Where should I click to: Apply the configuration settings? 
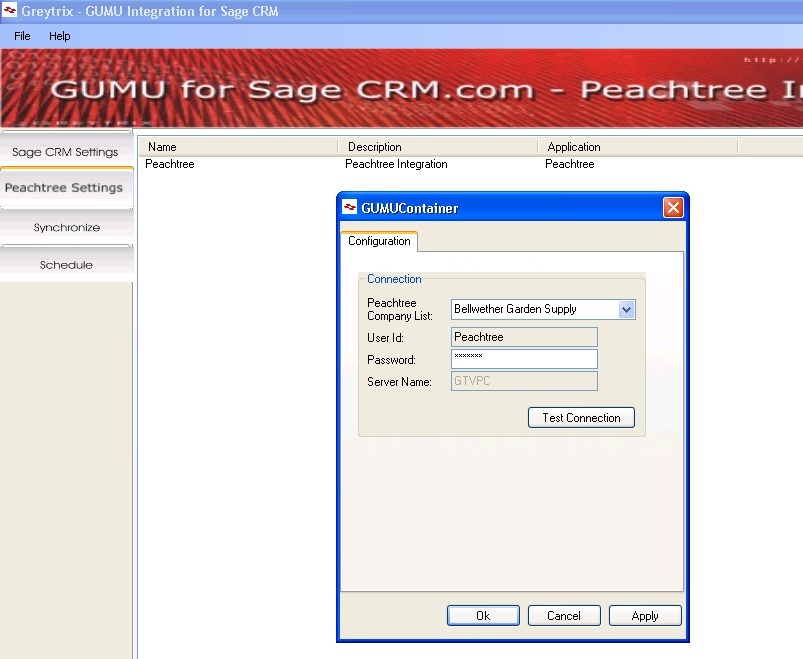[x=645, y=615]
